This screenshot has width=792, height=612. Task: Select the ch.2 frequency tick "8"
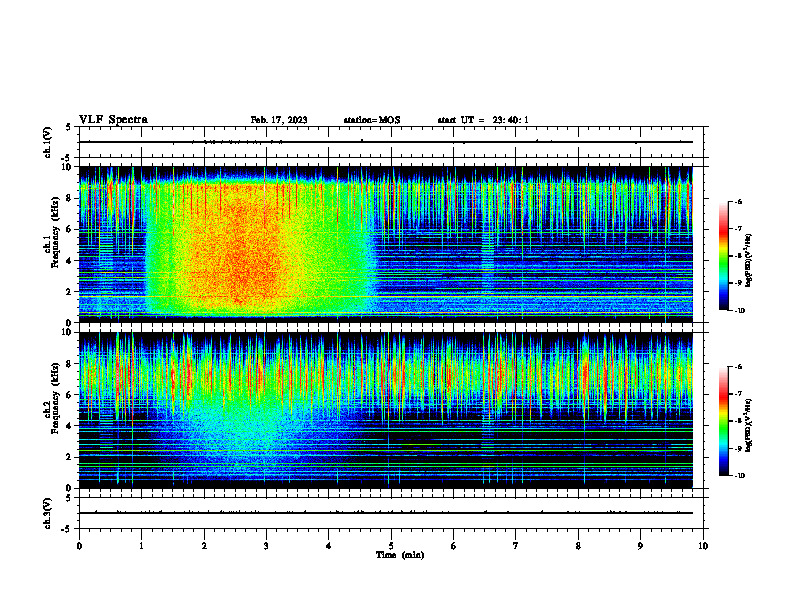pyautogui.click(x=69, y=364)
